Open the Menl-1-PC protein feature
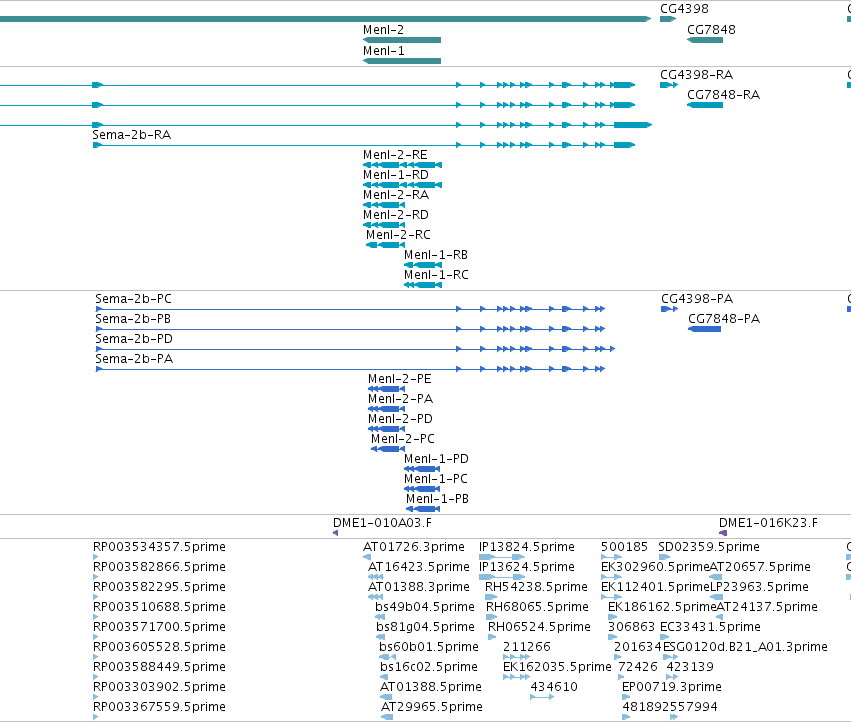Viewport: 851px width, 722px height. coord(422,489)
